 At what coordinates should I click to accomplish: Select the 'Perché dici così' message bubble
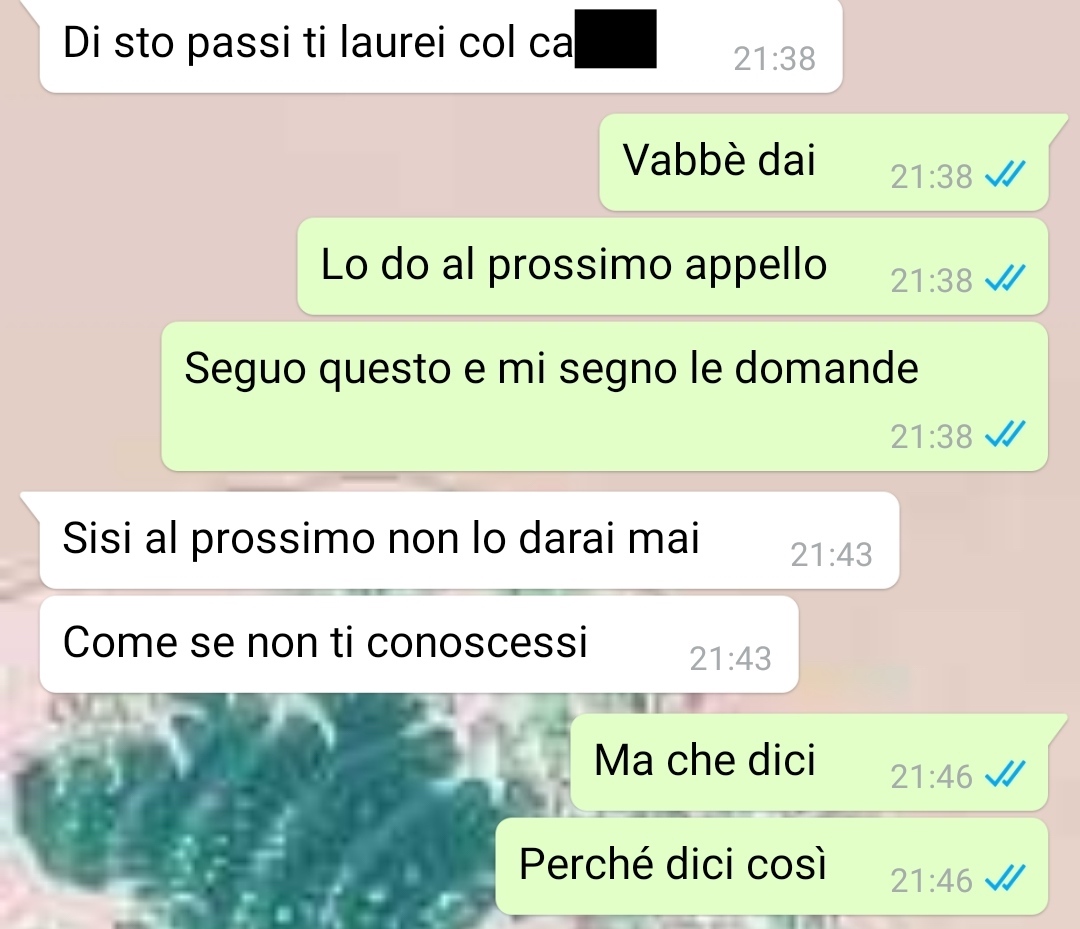coord(771,866)
